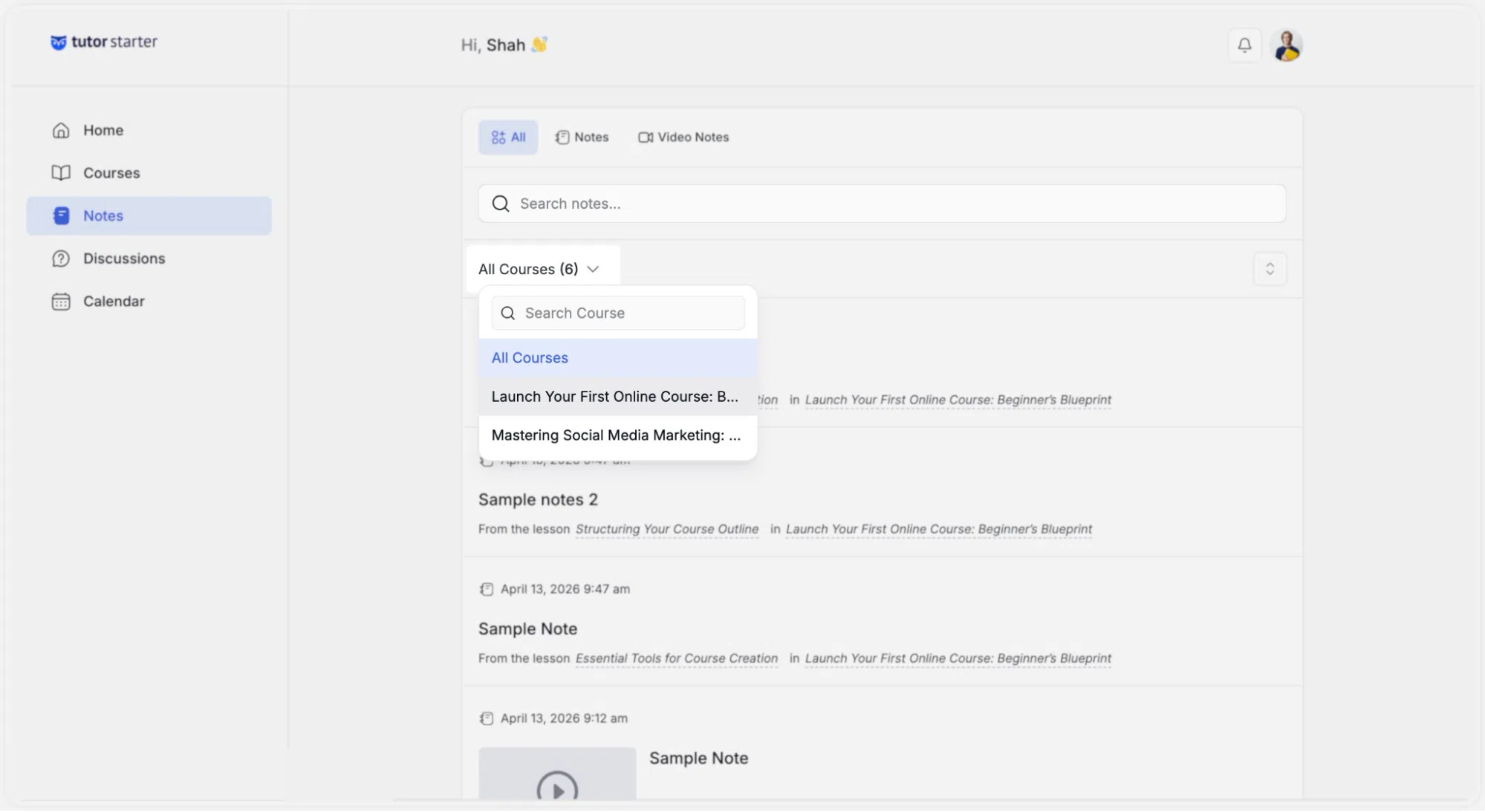This screenshot has height=812, width=1485.
Task: Open Structuring Your Course Outline lesson link
Action: (667, 529)
